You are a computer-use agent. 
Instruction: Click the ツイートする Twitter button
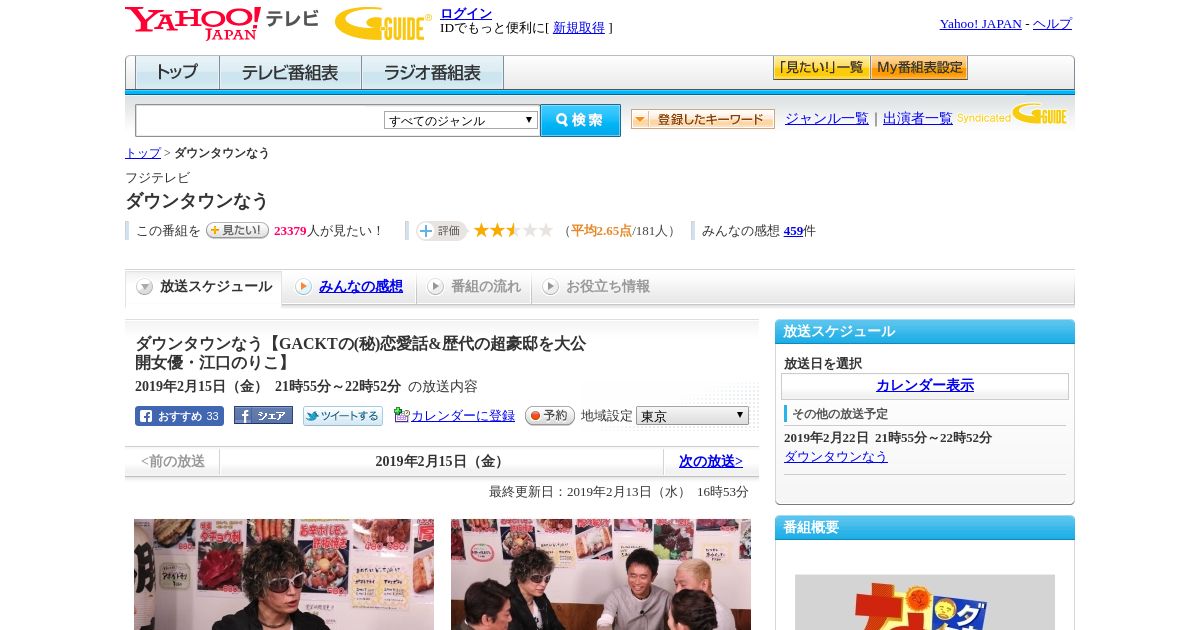pos(343,416)
